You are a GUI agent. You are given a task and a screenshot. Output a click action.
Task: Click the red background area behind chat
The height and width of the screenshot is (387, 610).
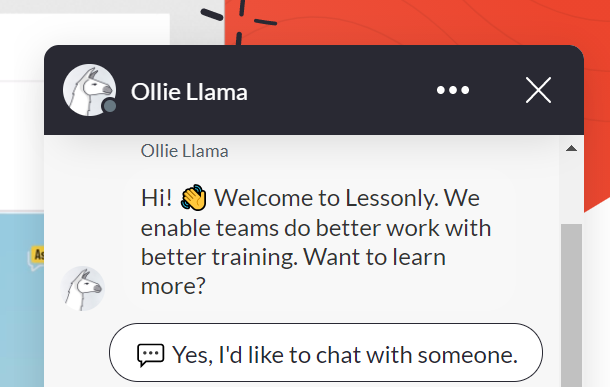[x=428, y=21]
